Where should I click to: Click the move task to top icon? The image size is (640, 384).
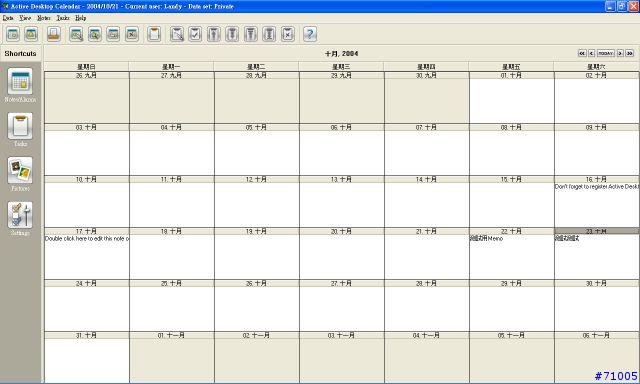click(251, 34)
